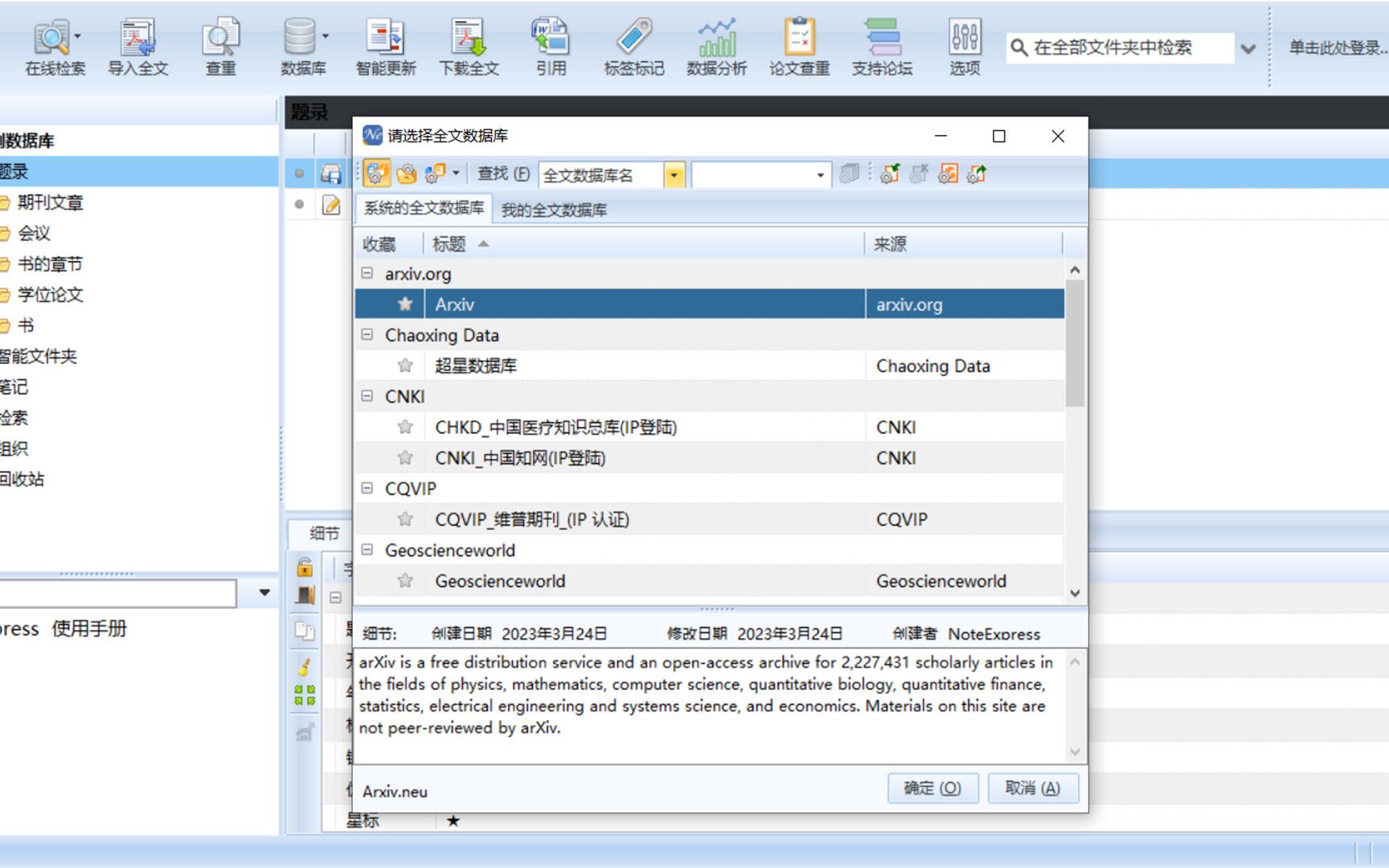
Task: Click the description box scrollbar down arrow
Action: point(1075,752)
